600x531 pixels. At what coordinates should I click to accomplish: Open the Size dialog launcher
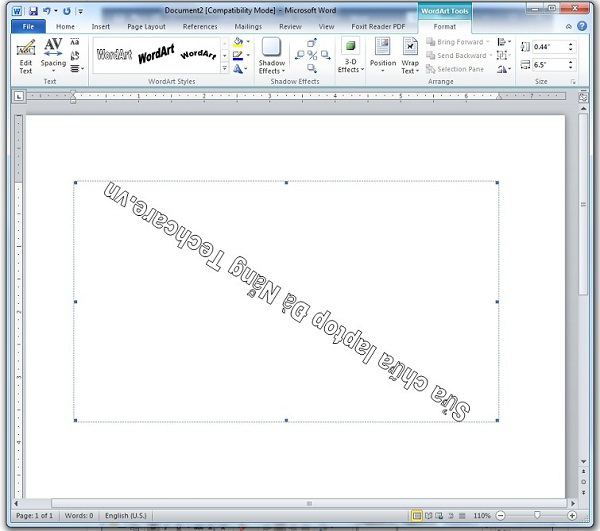tap(573, 81)
